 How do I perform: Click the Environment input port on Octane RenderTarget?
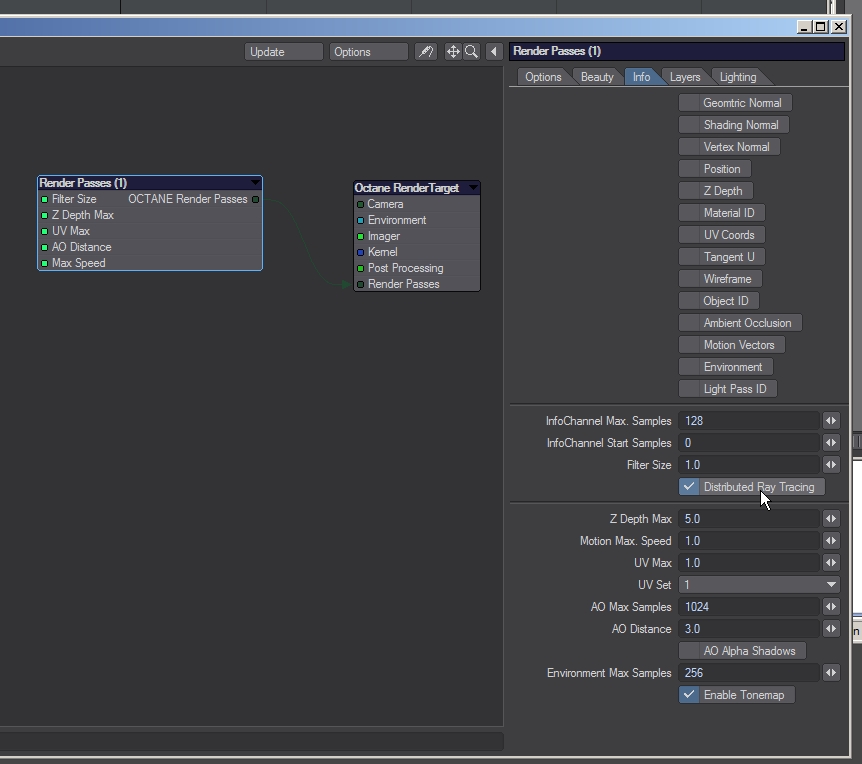(x=361, y=220)
